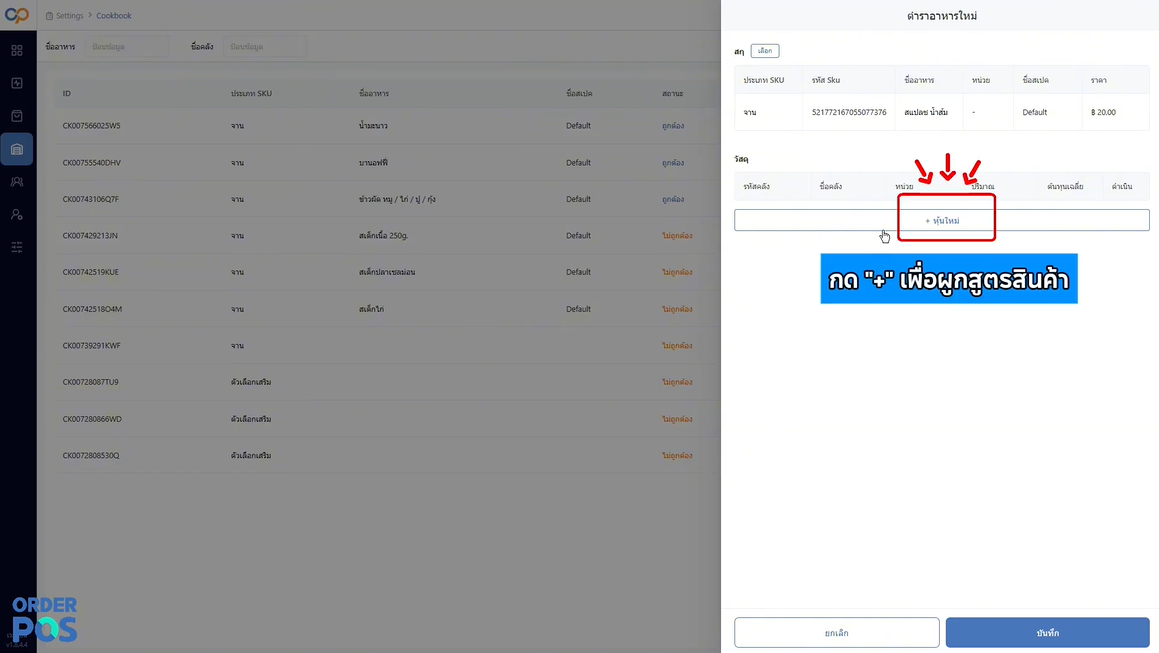This screenshot has height=653, width=1159.
Task: Click the blue บันทึก save button
Action: coord(1047,633)
